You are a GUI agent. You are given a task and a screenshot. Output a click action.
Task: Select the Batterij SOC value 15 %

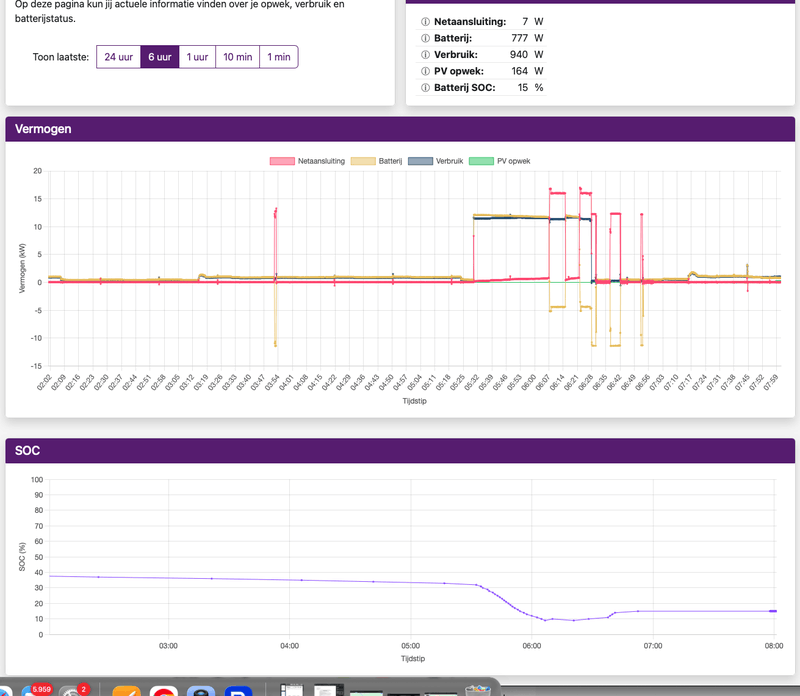tap(530, 88)
